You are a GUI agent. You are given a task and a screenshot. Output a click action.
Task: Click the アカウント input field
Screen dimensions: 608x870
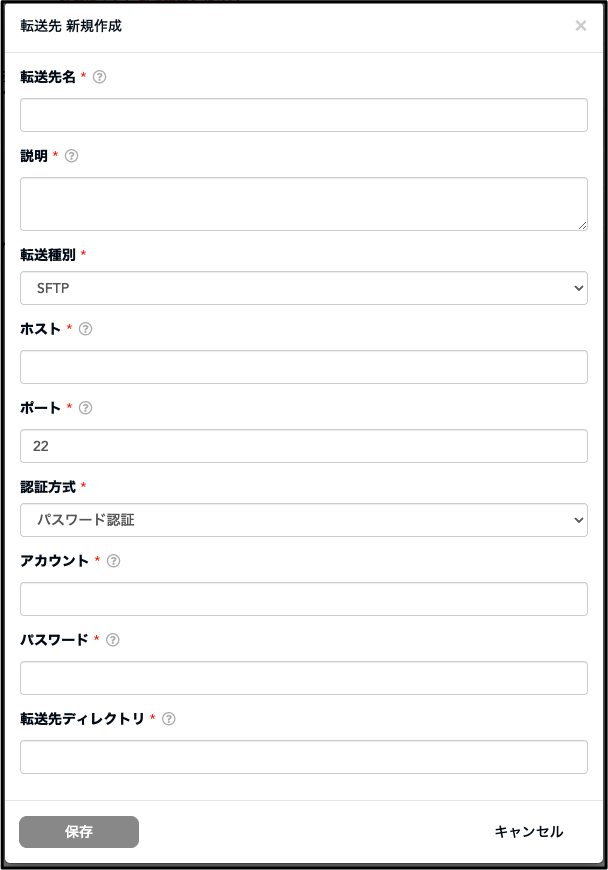304,599
